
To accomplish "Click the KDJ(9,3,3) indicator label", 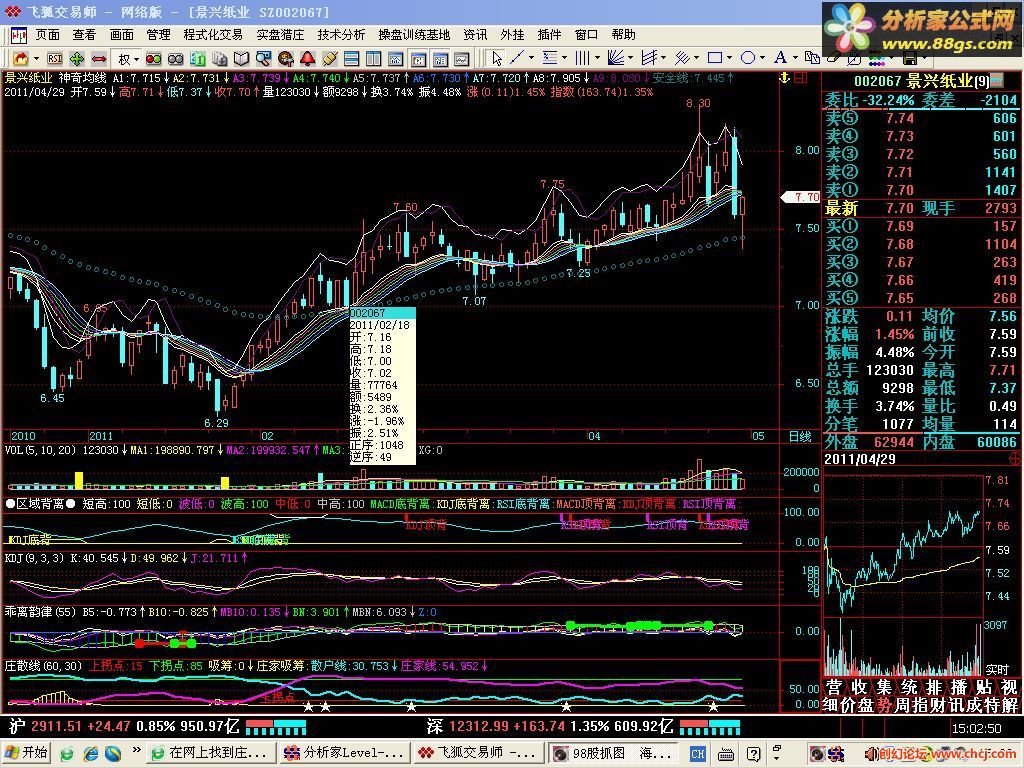I will coord(34,558).
